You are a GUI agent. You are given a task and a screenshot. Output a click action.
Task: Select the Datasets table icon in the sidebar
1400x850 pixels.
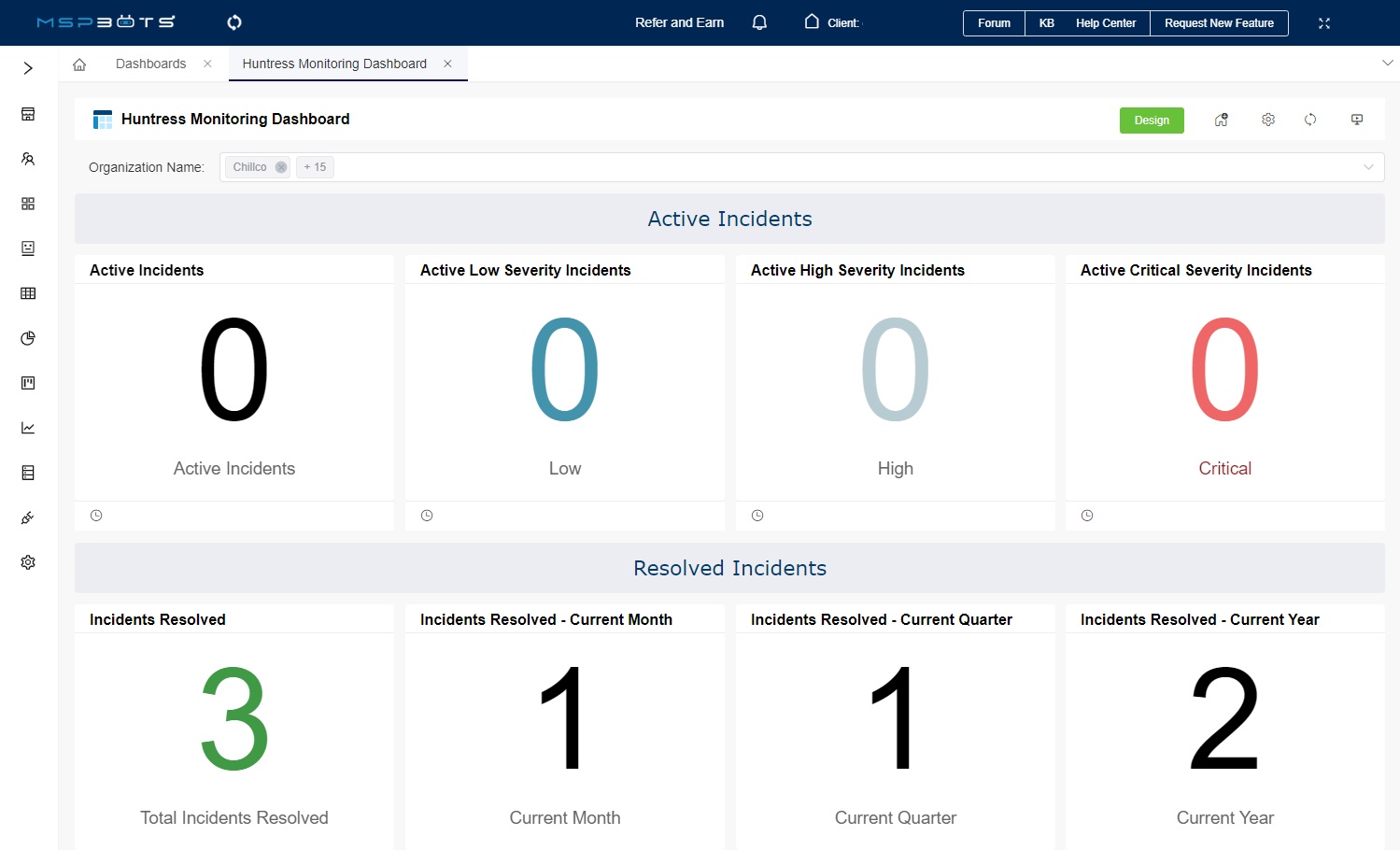tap(27, 292)
